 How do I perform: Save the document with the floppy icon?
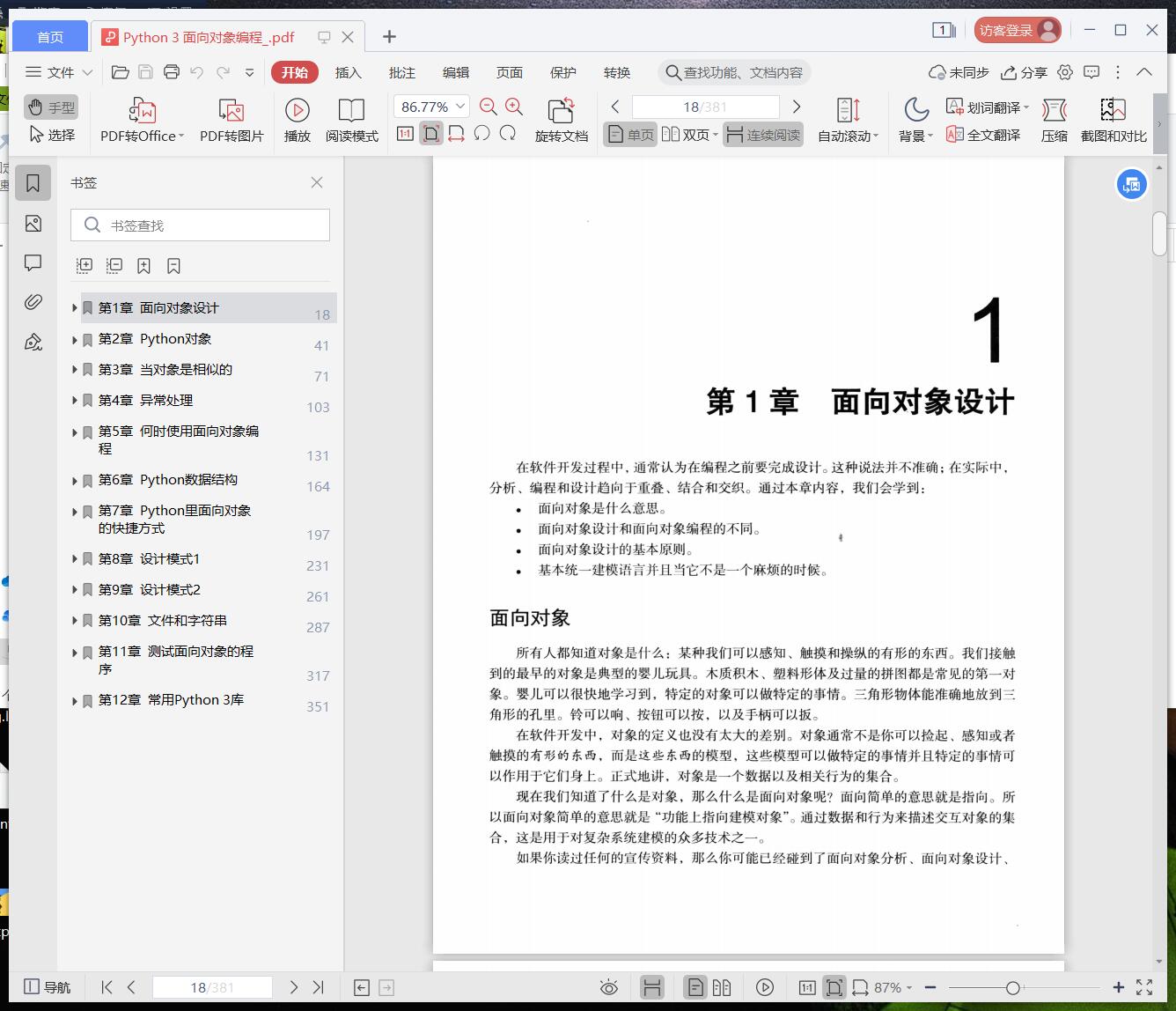pyautogui.click(x=146, y=72)
